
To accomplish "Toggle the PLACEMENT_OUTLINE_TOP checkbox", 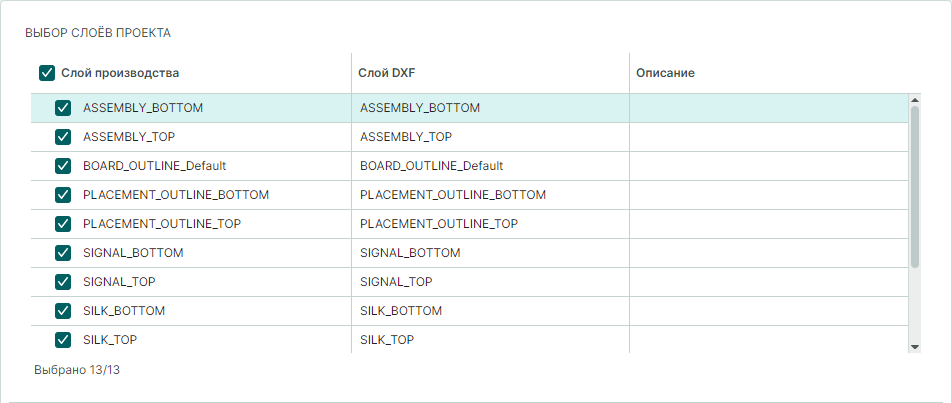I will click(63, 224).
